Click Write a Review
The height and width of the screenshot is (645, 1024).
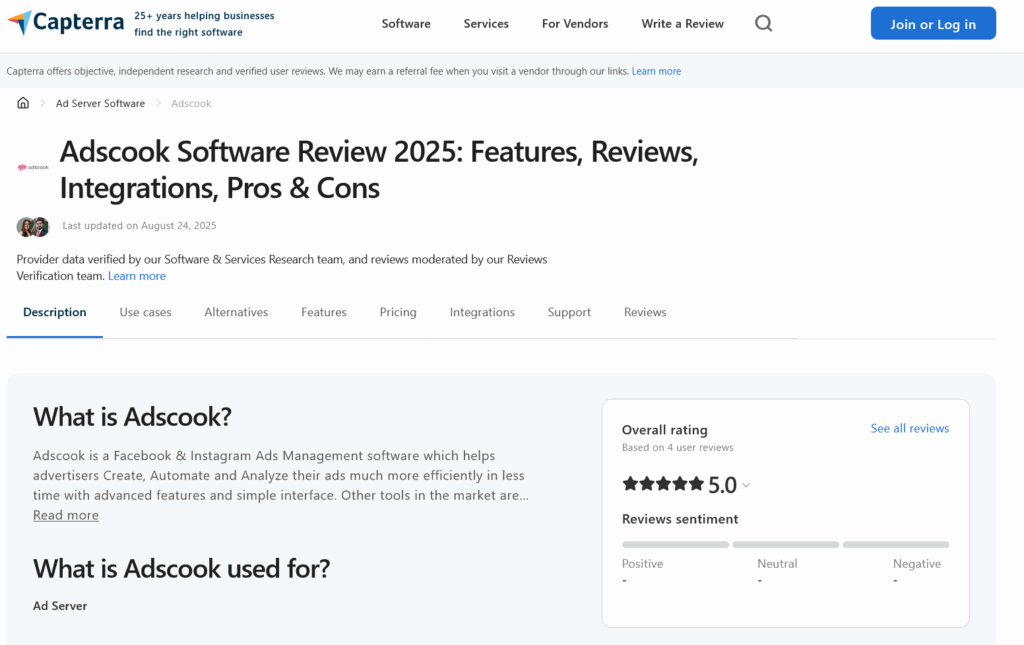point(682,24)
